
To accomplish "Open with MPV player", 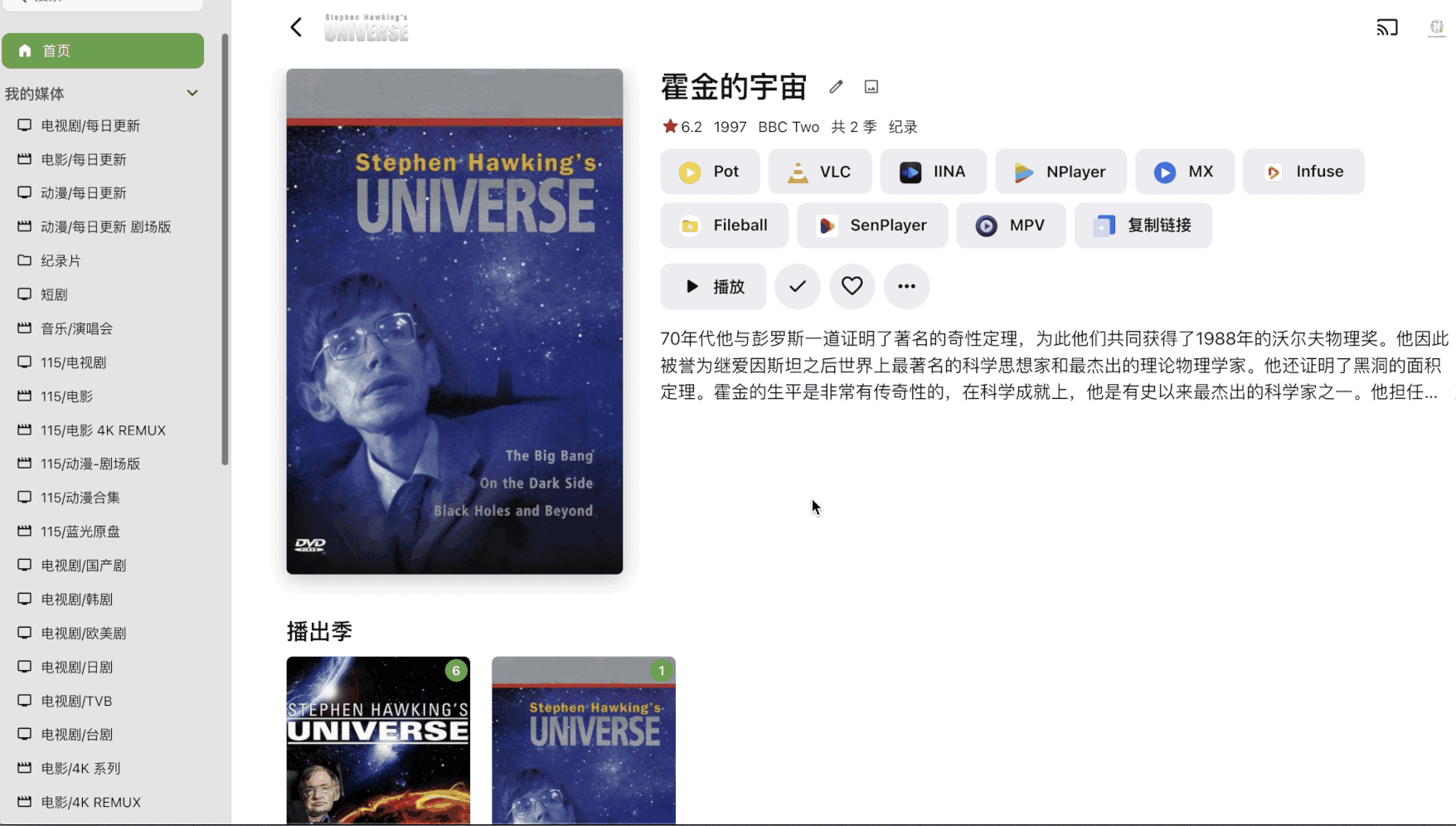I will tap(1011, 226).
